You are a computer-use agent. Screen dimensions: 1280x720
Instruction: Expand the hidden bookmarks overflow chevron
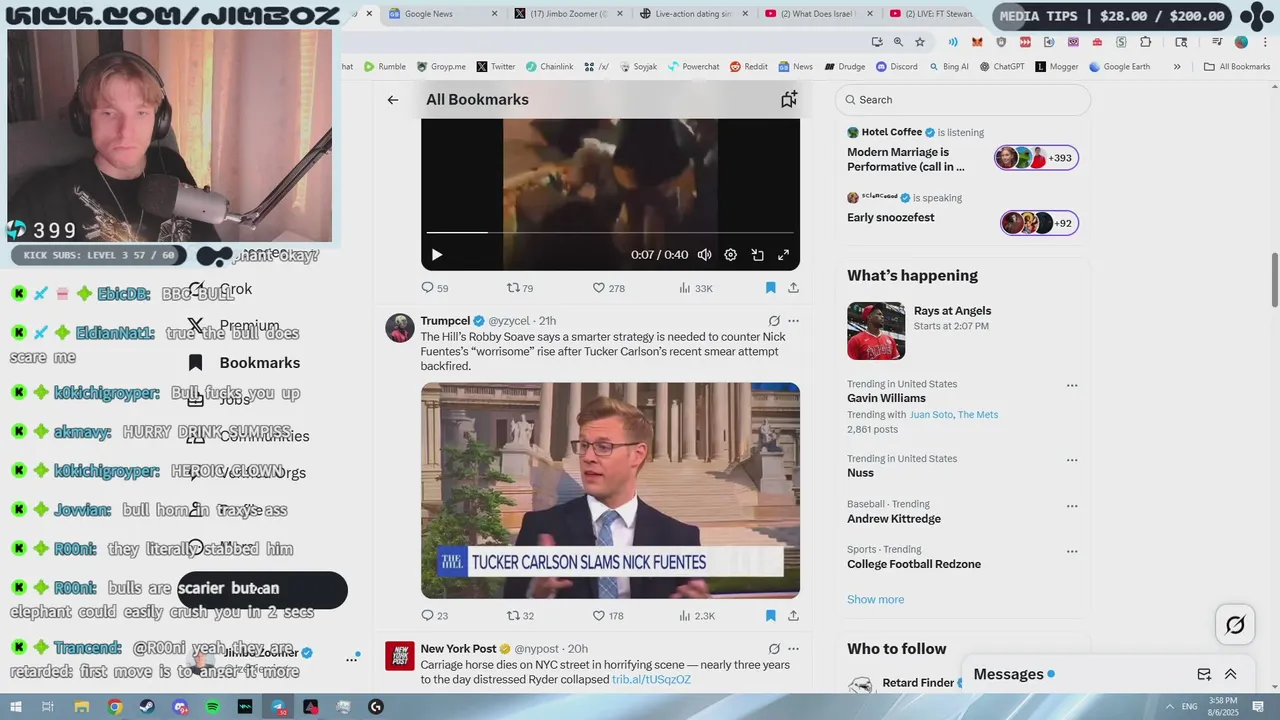[1177, 67]
